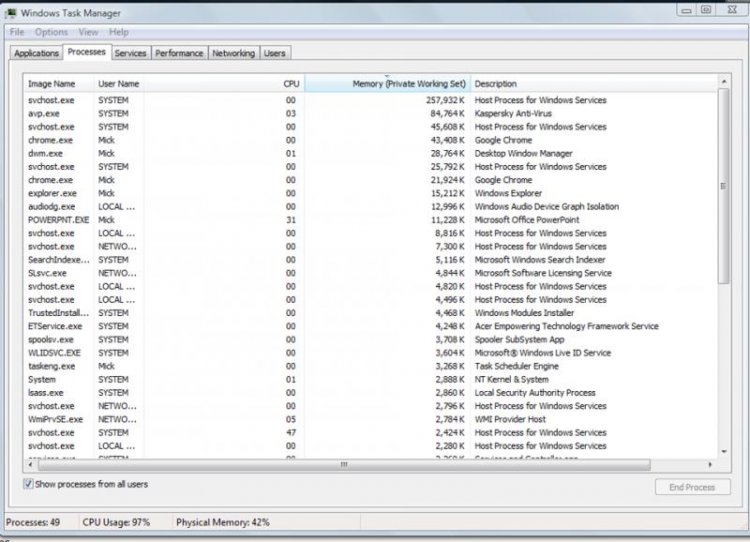The height and width of the screenshot is (542, 750).
Task: Open the View menu
Action: point(88,32)
